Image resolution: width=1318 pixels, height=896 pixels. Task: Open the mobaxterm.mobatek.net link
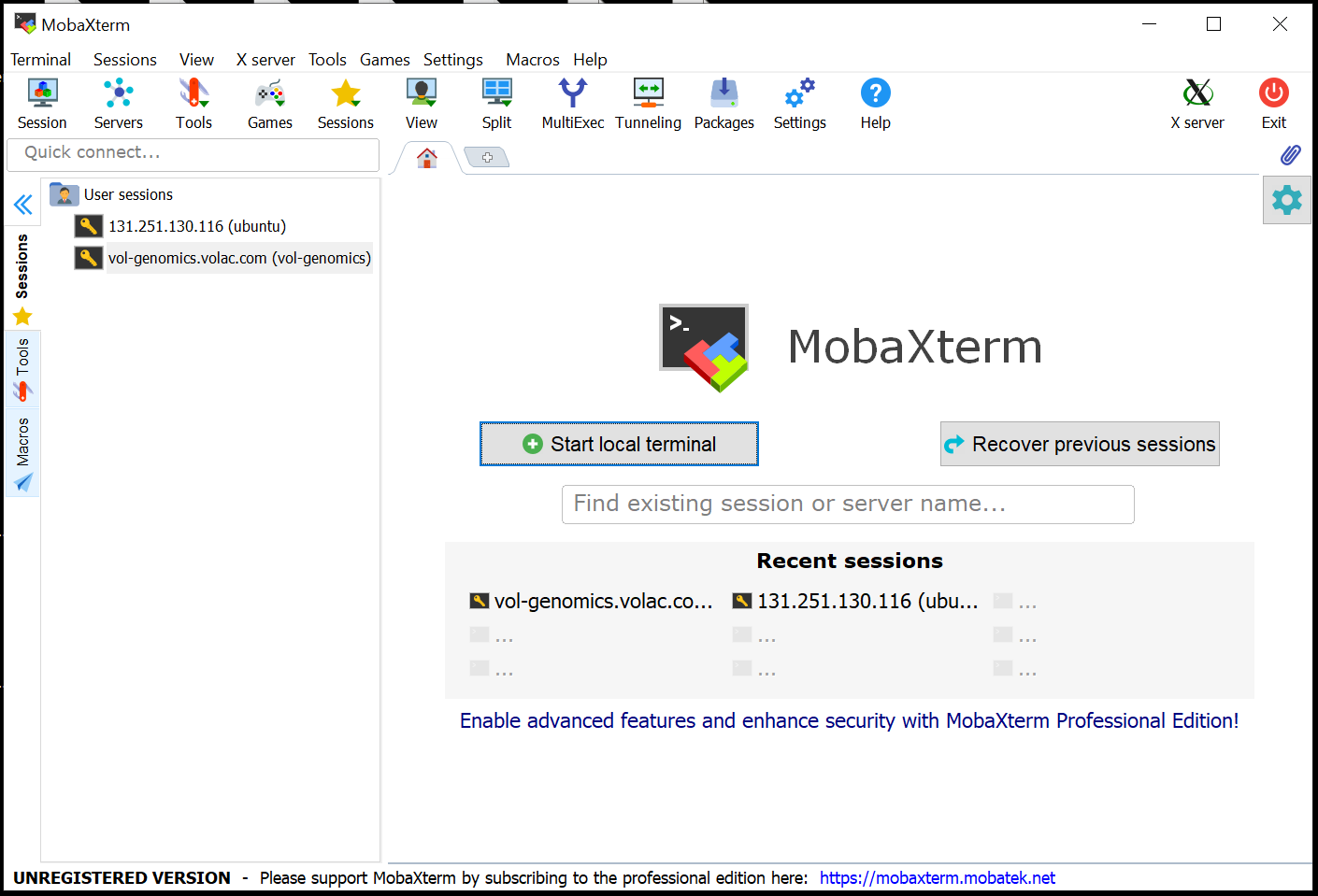click(938, 878)
